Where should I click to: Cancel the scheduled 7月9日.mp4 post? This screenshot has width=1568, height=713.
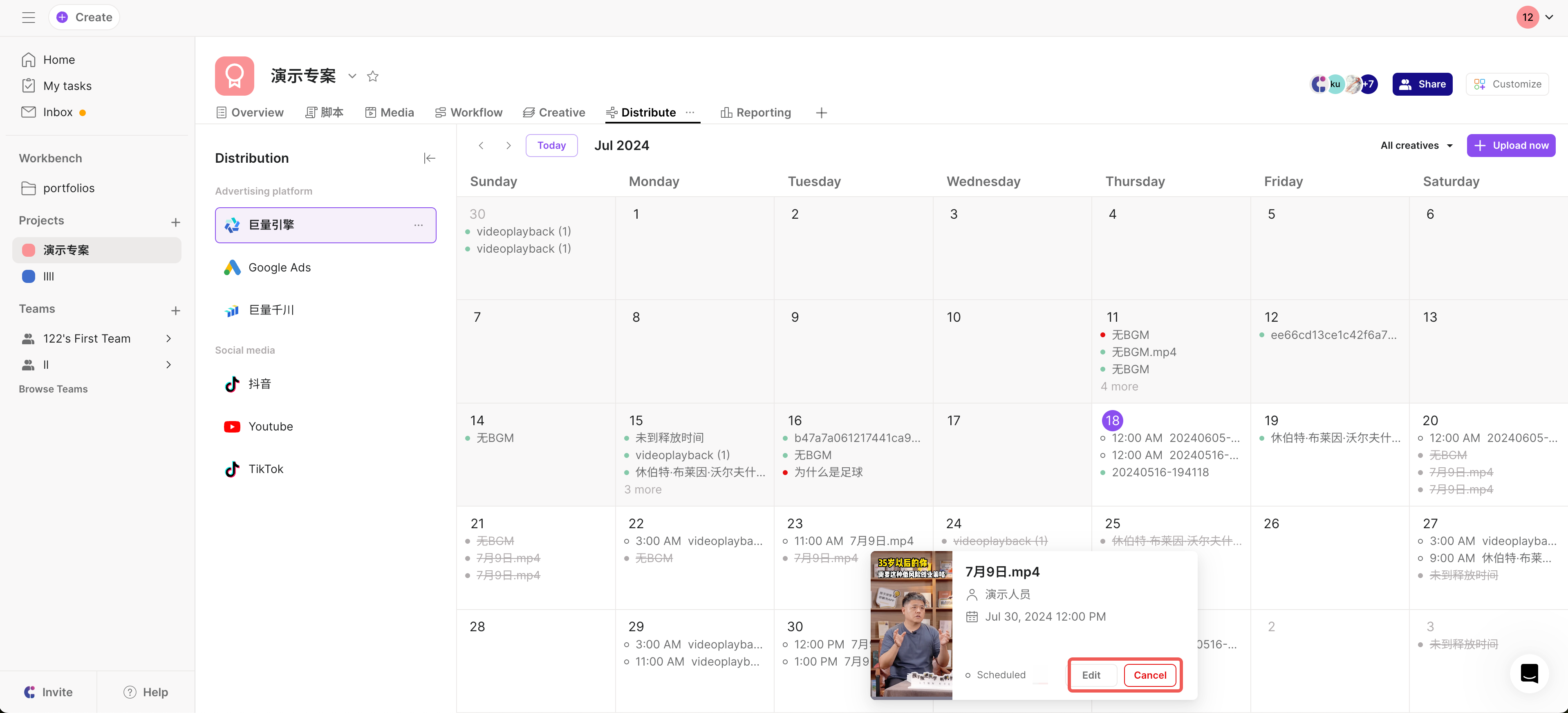tap(1149, 675)
